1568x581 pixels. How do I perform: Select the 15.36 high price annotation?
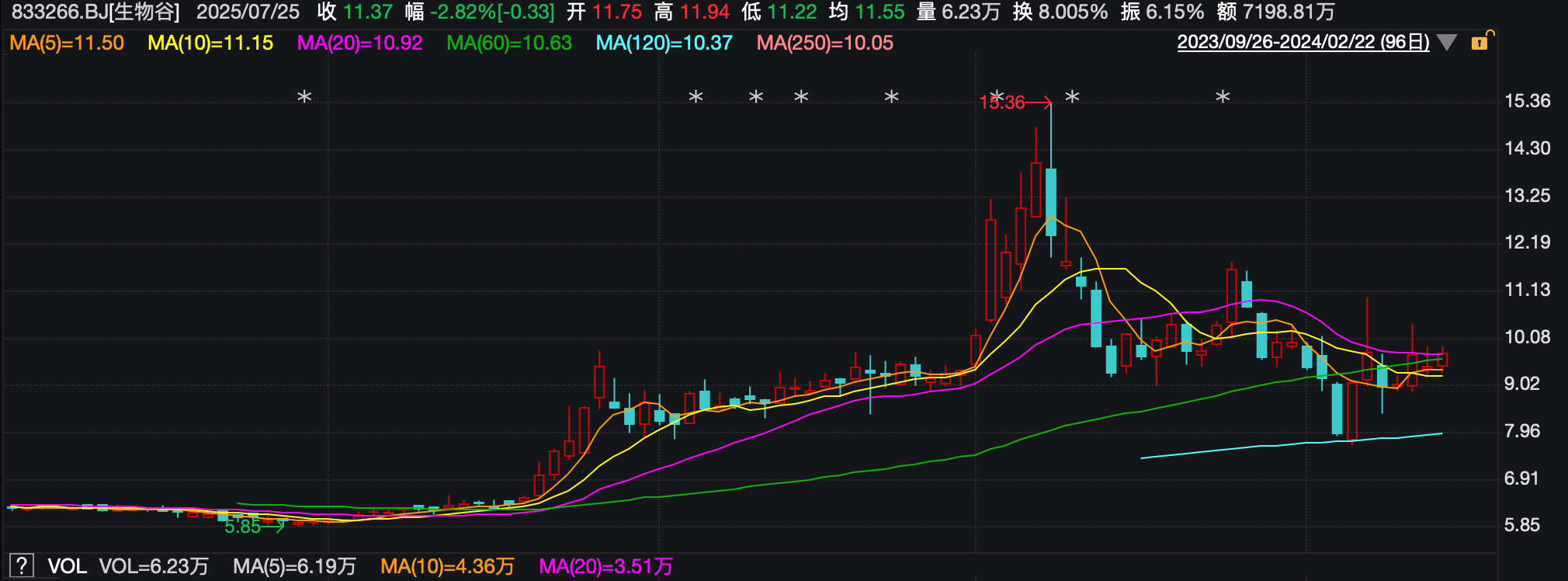point(1002,103)
